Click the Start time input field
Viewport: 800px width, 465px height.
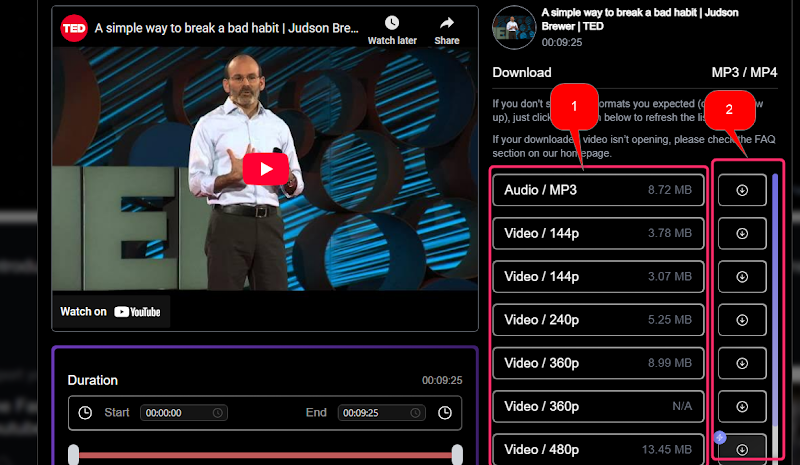184,412
